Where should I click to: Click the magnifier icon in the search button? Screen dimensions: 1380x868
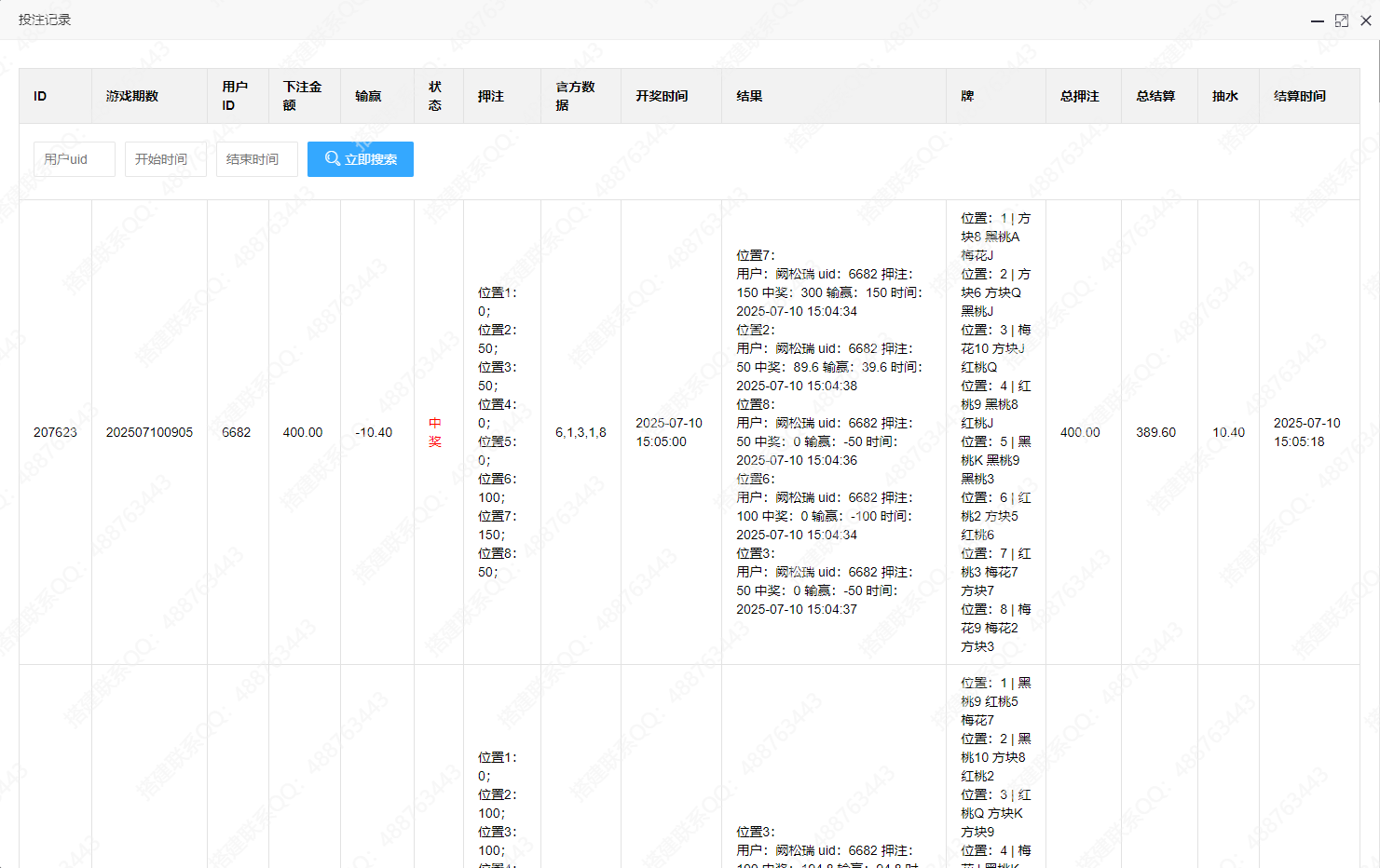(x=331, y=158)
